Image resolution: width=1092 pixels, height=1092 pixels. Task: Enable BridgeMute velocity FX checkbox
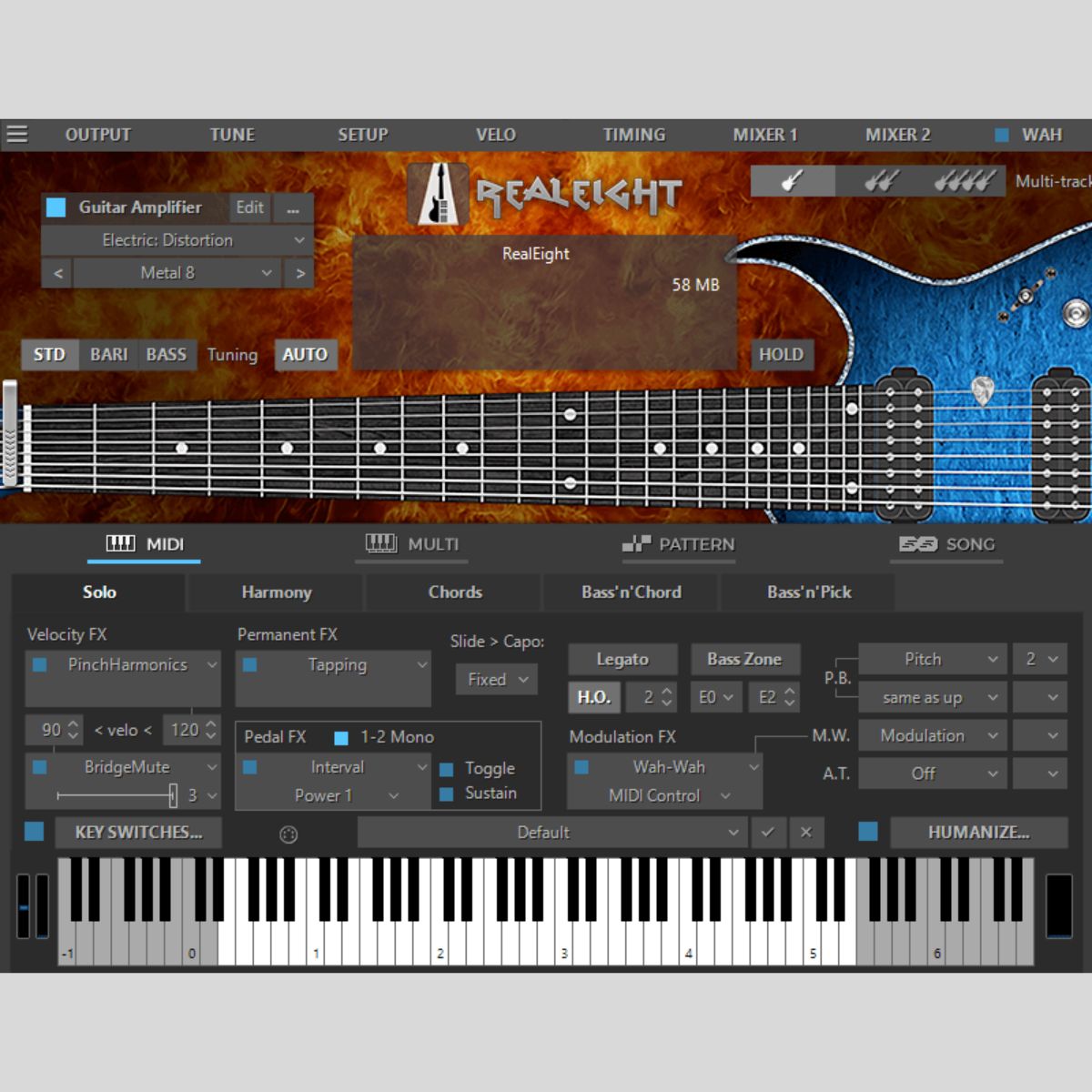click(40, 767)
